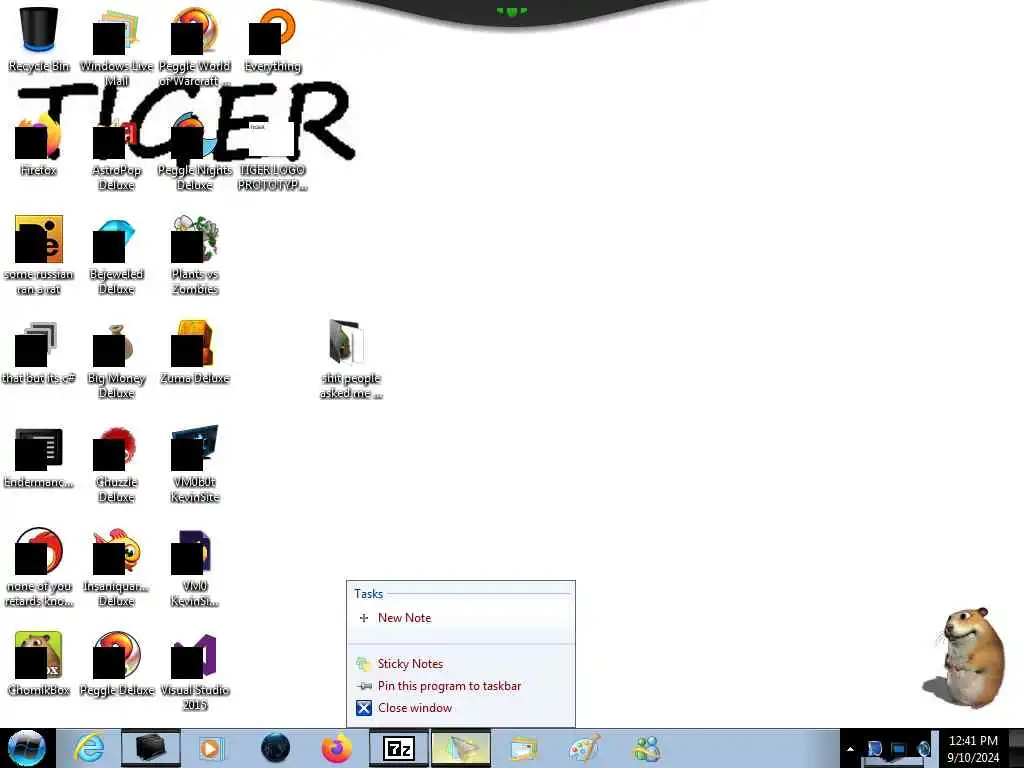The height and width of the screenshot is (768, 1024).
Task: Choose Pin this program to taskbar
Action: click(x=460, y=686)
